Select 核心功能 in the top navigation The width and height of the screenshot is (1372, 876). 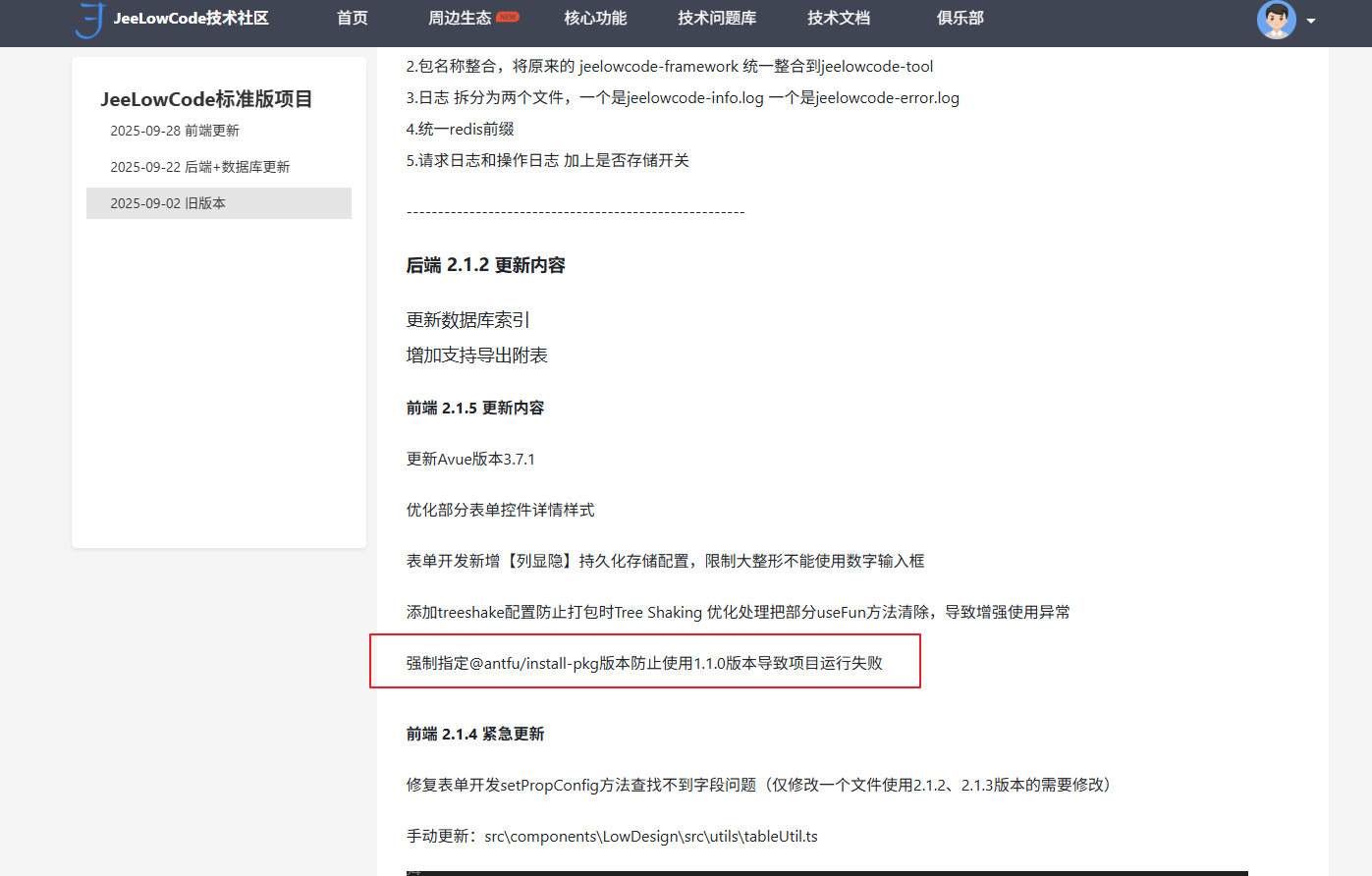click(x=595, y=19)
